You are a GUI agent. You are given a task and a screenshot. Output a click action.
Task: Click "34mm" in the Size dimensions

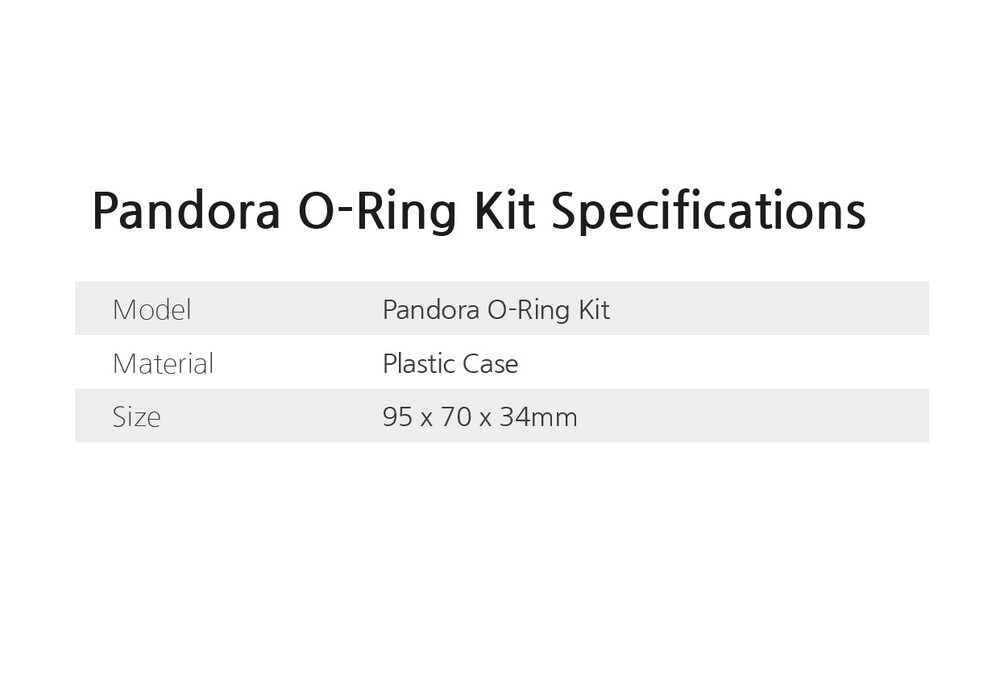point(538,417)
